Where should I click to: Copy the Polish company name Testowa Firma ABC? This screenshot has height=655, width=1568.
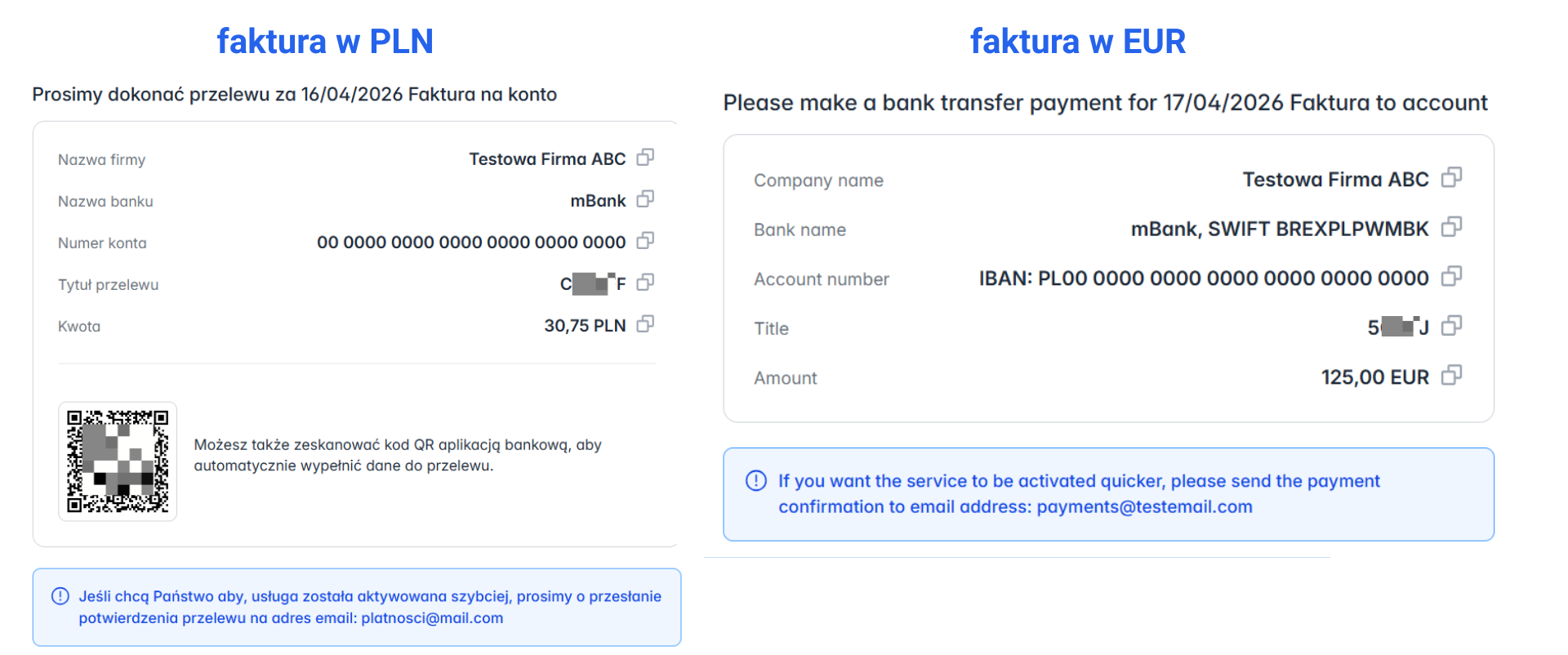click(x=645, y=157)
